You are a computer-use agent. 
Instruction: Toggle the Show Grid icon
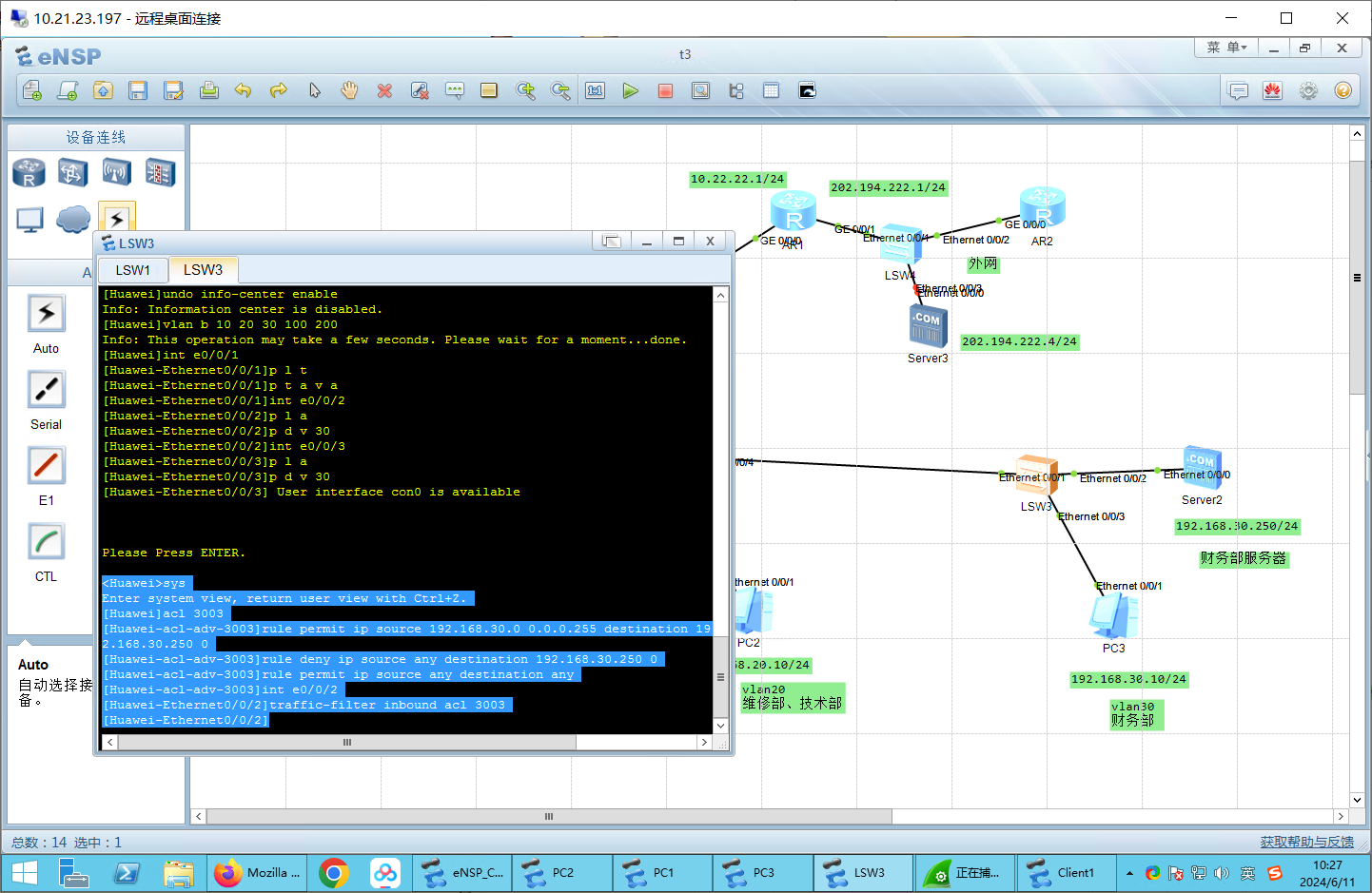(771, 90)
